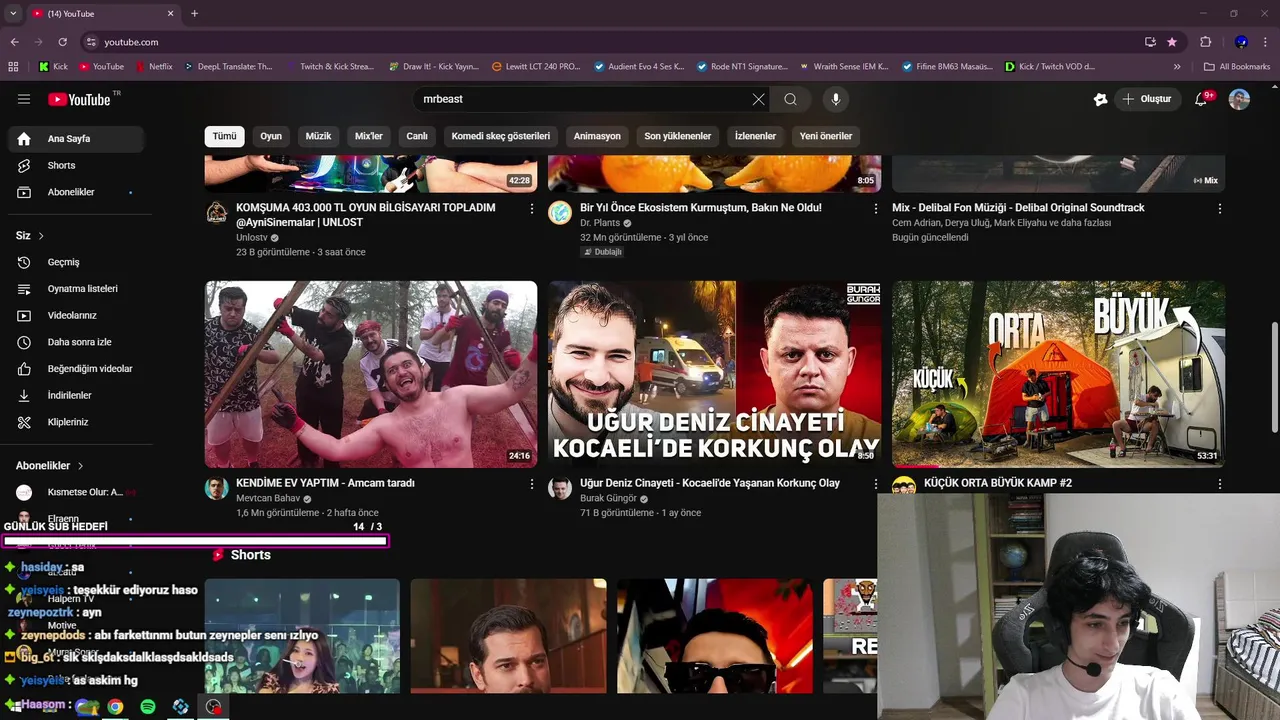Viewport: 1280px width, 720px height.
Task: Select the Animasyon filter chip
Action: [x=597, y=136]
